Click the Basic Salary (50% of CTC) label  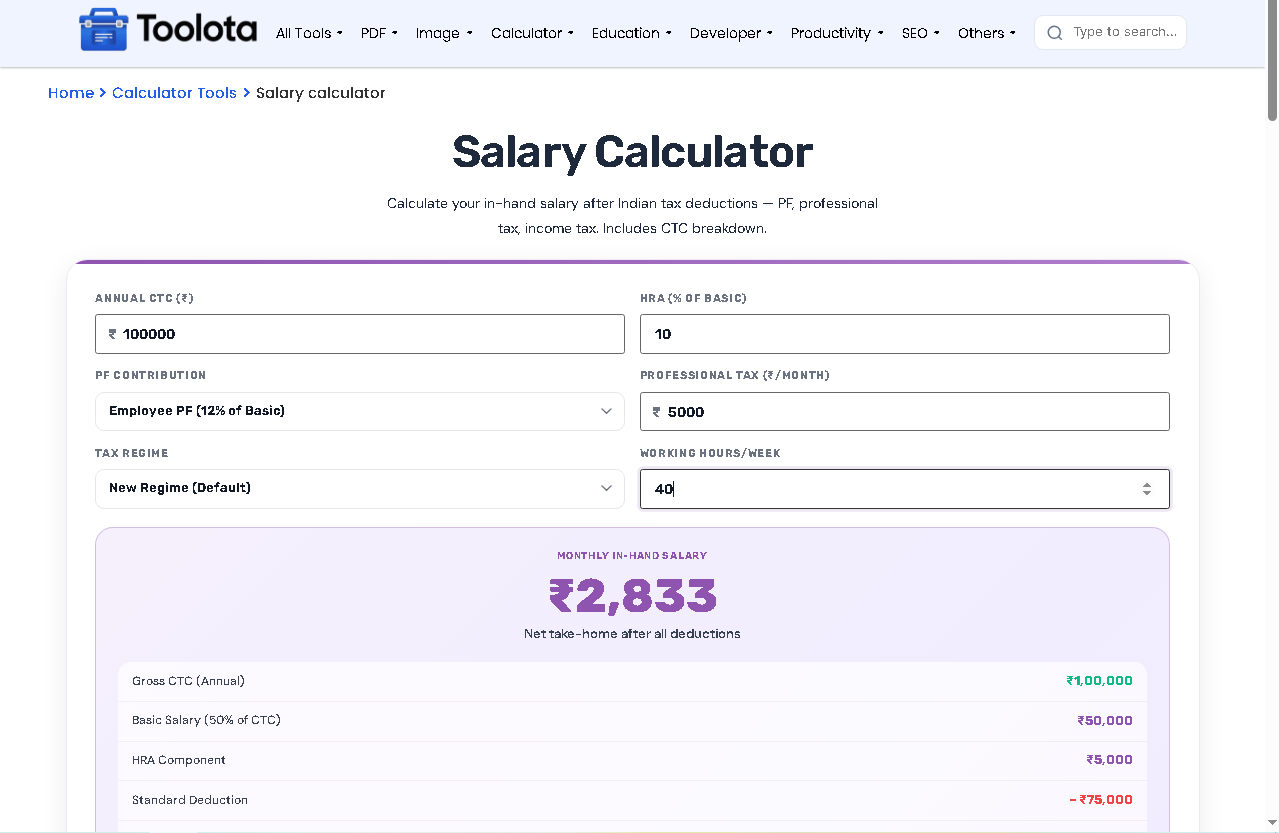pyautogui.click(x=206, y=720)
